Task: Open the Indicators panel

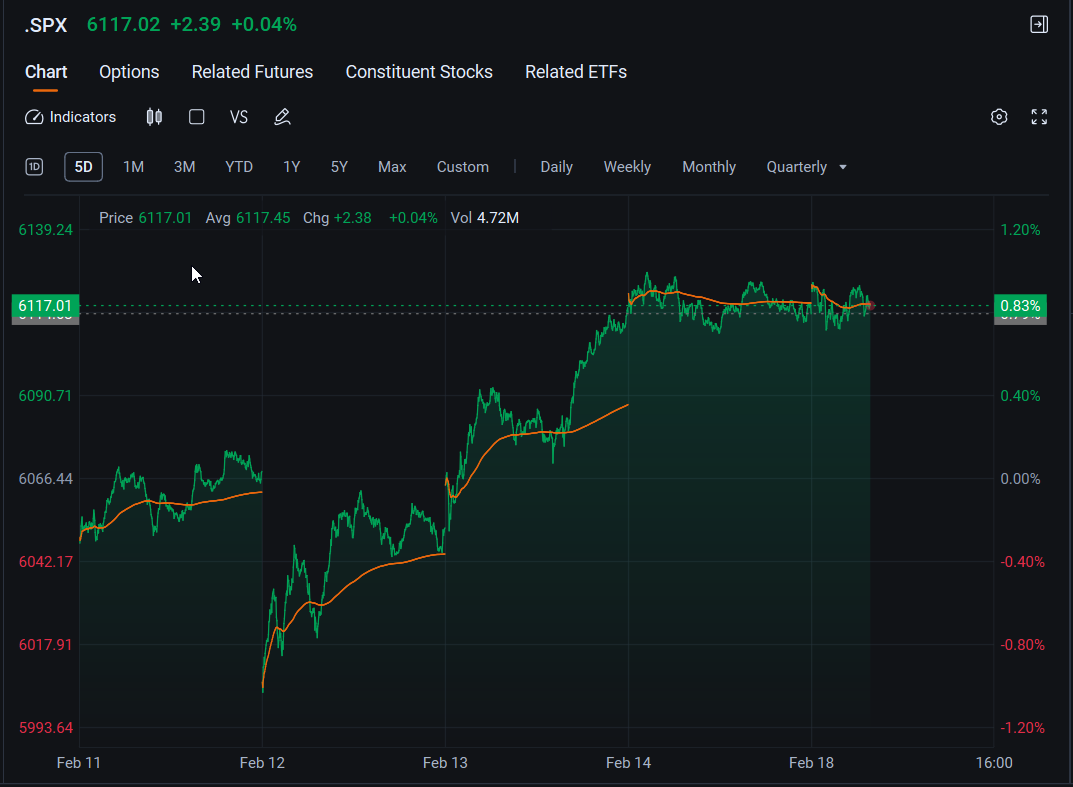Action: tap(70, 117)
